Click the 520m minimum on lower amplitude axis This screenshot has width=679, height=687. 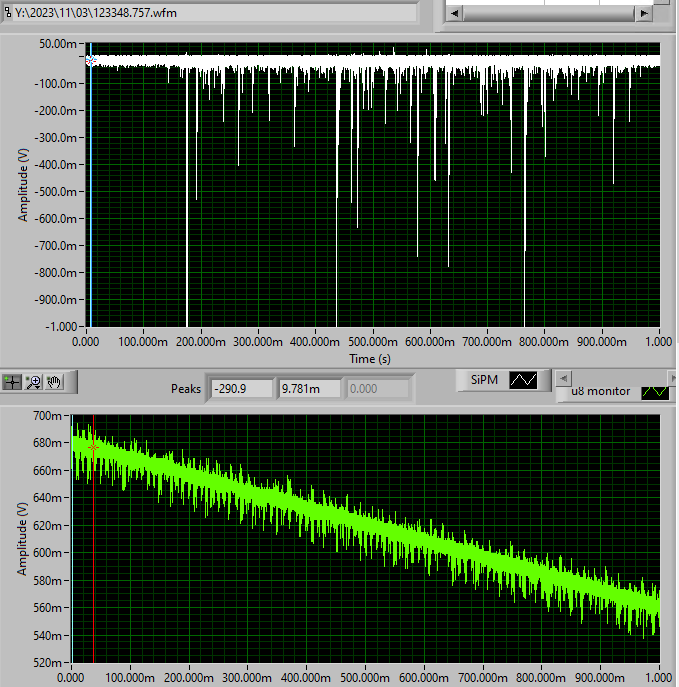(47, 662)
